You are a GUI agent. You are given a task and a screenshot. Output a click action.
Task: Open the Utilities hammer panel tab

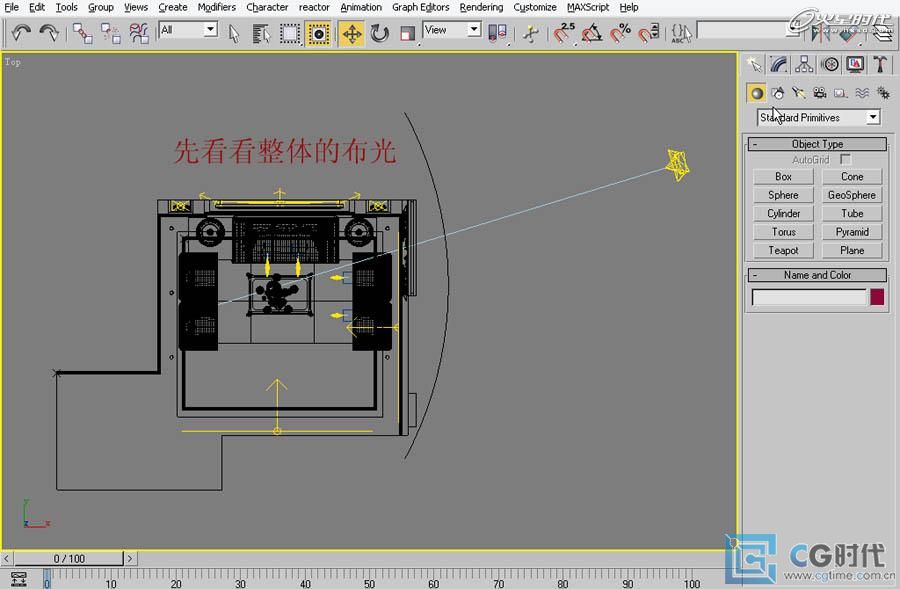coord(880,64)
